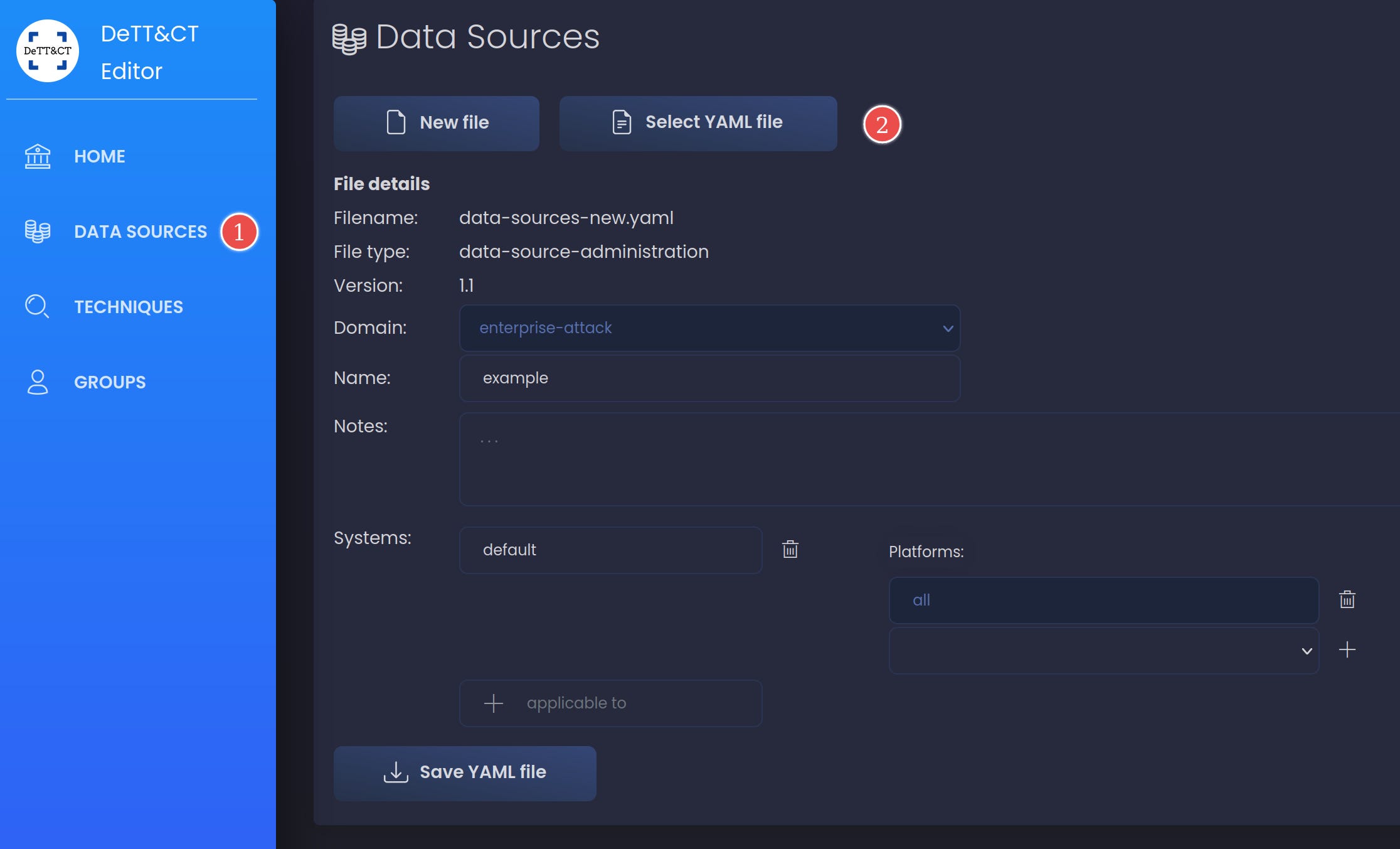Click the applicable to add field
The height and width of the screenshot is (849, 1400).
[x=610, y=703]
